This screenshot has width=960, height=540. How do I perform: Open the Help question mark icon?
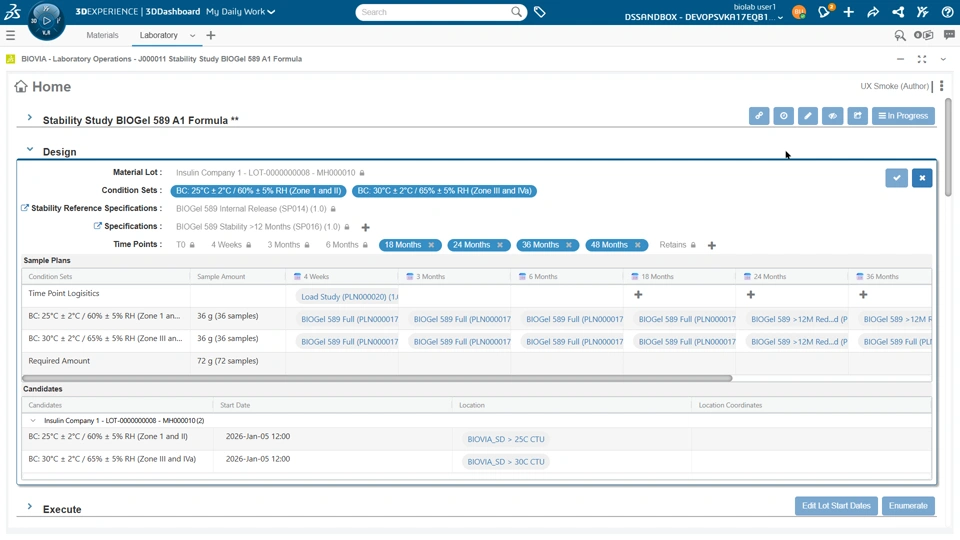point(947,12)
